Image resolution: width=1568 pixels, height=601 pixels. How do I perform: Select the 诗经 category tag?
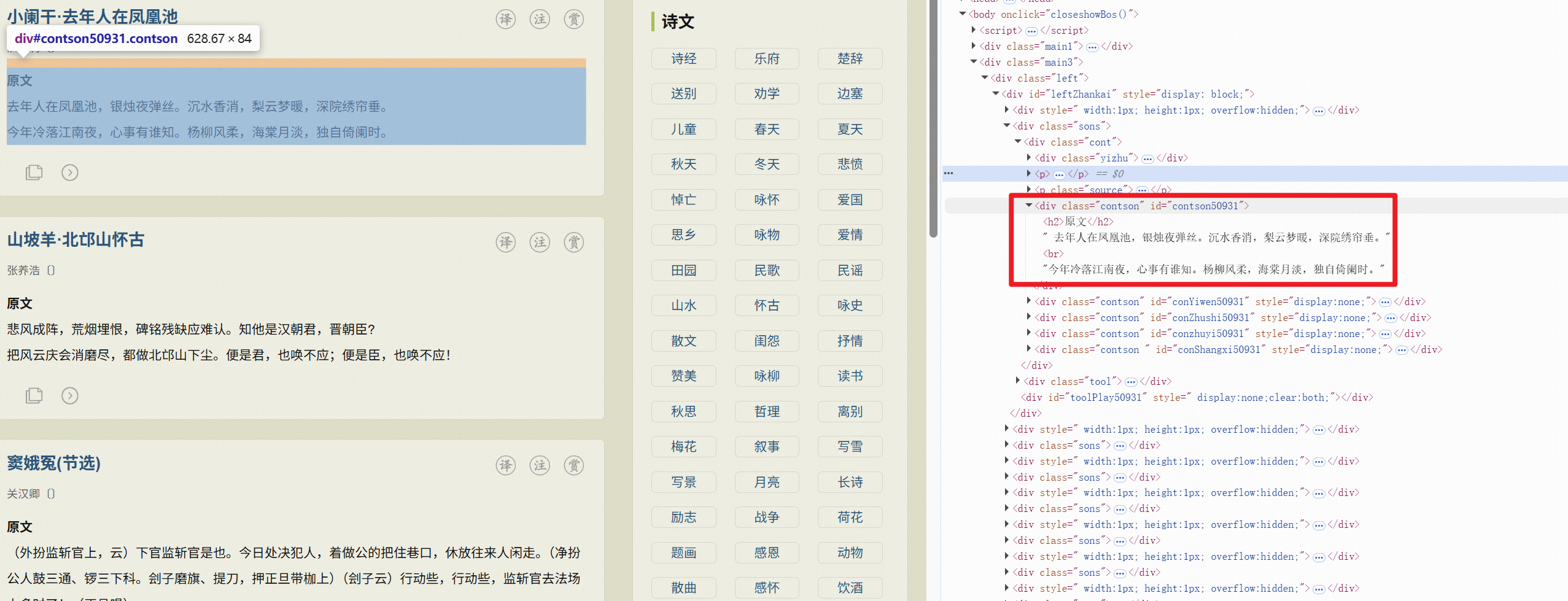coord(683,58)
